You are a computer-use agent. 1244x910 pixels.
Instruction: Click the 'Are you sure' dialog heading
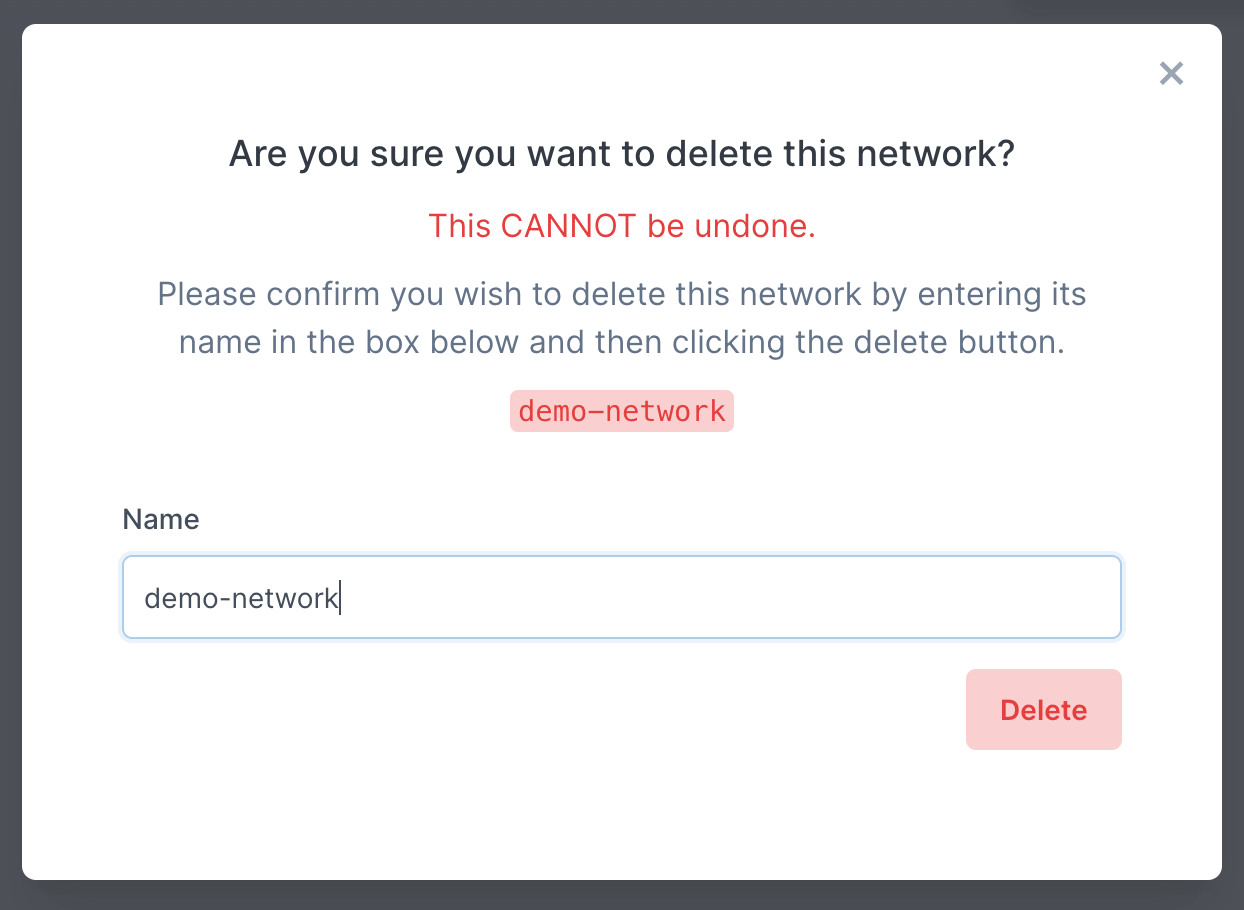click(x=621, y=154)
